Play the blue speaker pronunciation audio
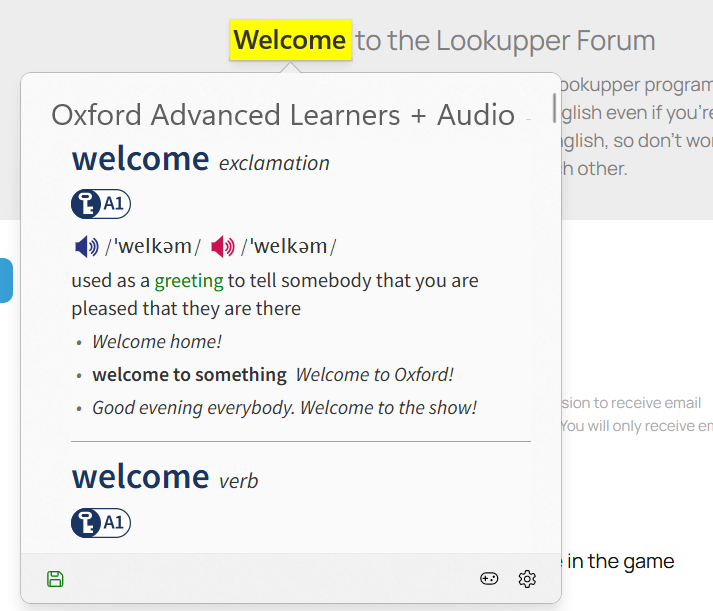This screenshot has height=611, width=713. pyautogui.click(x=87, y=246)
